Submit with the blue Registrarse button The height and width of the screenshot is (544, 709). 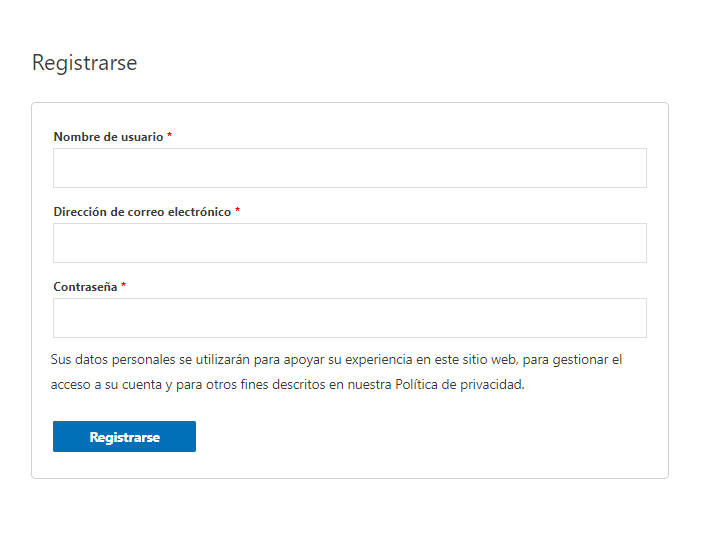click(124, 436)
